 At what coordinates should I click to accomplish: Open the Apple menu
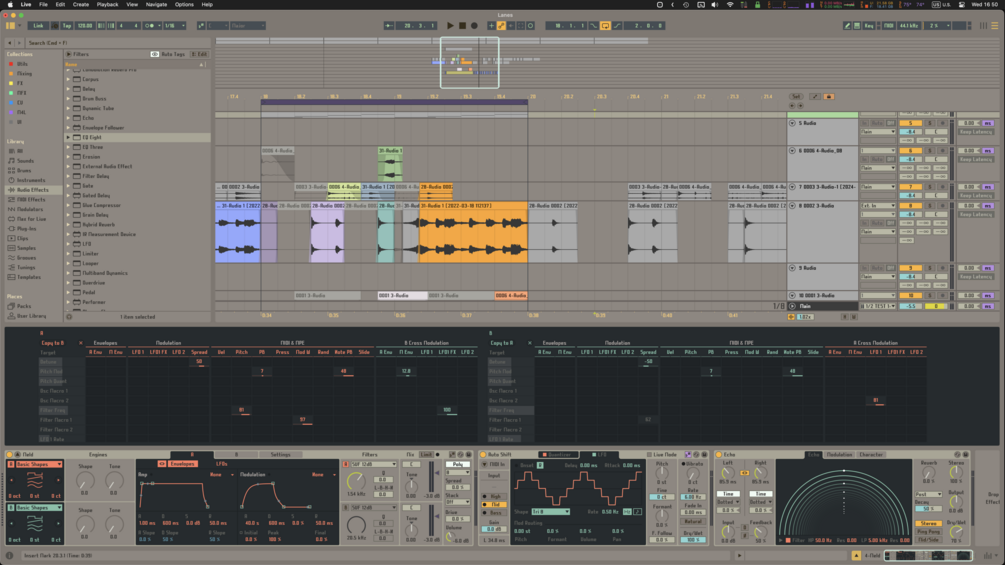coord(10,4)
